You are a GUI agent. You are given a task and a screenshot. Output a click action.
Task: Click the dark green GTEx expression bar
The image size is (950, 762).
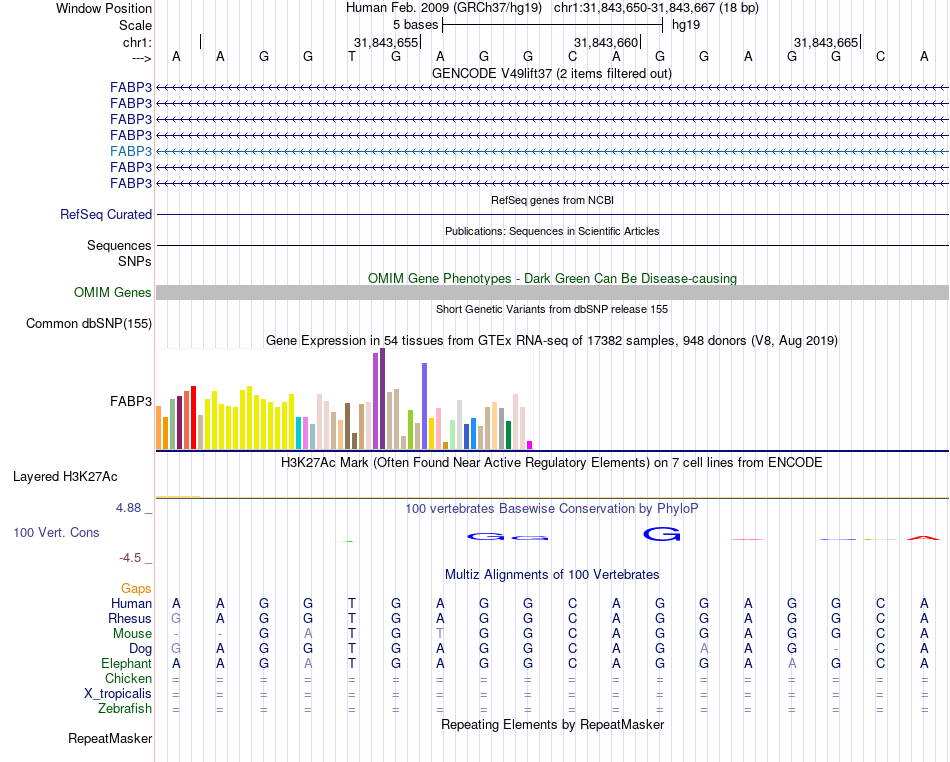click(x=509, y=435)
